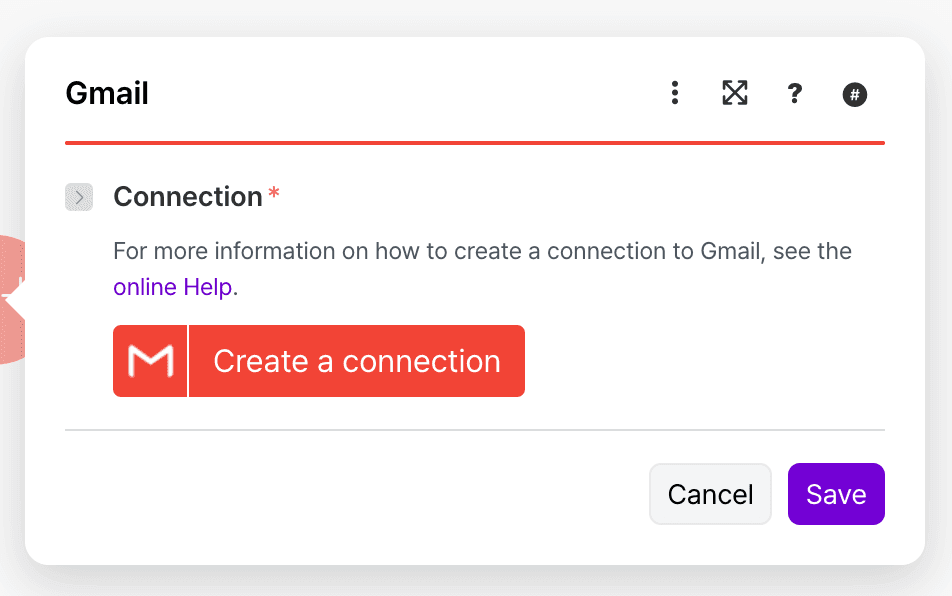Expand the module settings to fullscreen
This screenshot has width=952, height=596.
click(735, 93)
